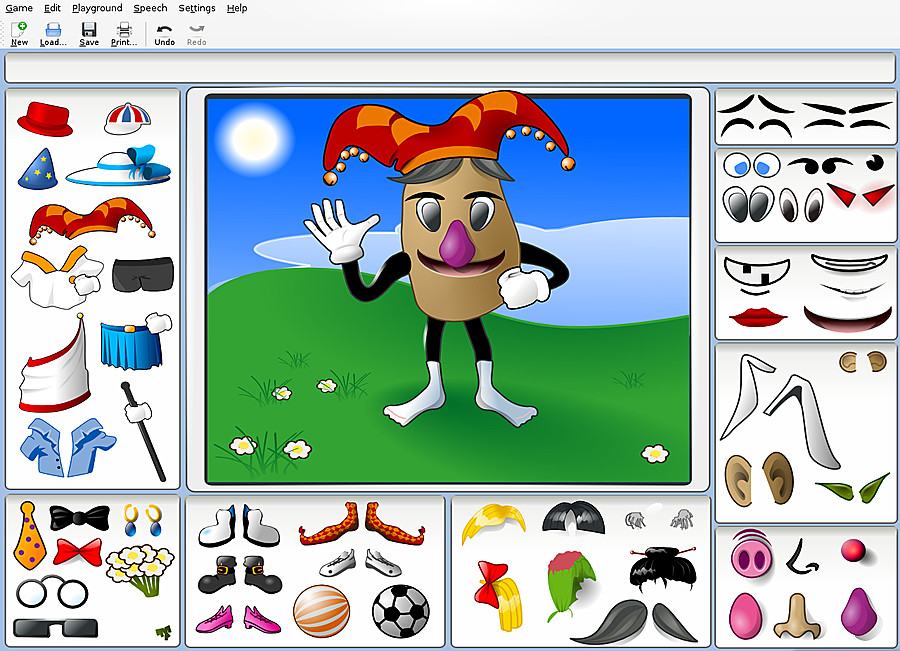
Task: Select the red lips mouth
Action: click(758, 317)
